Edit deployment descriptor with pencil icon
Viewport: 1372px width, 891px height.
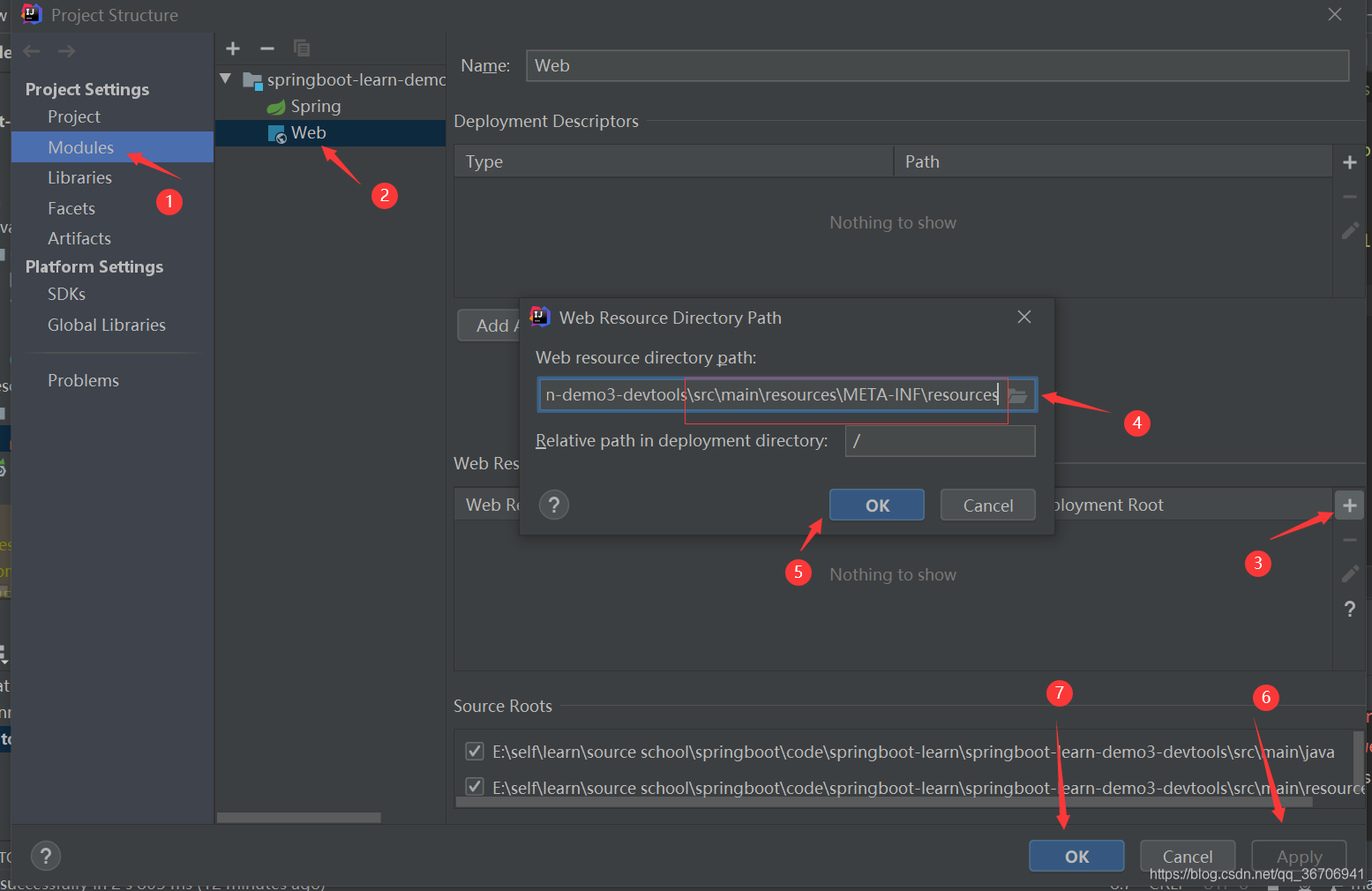pyautogui.click(x=1349, y=231)
